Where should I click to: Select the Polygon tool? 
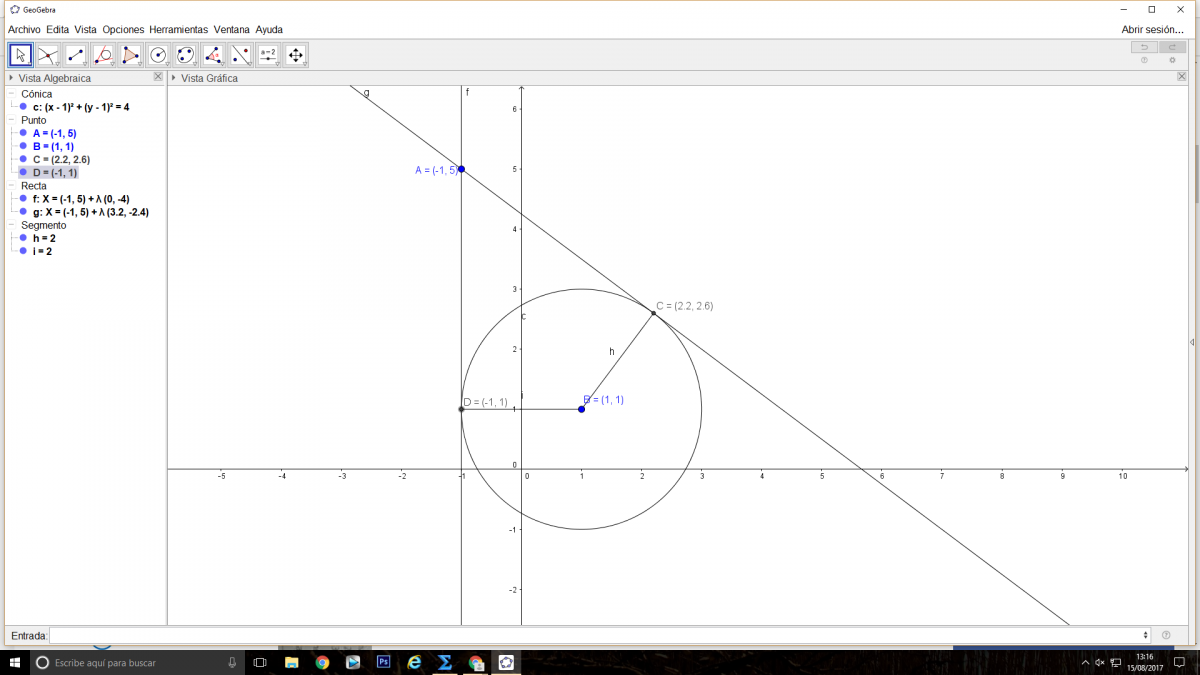[x=131, y=55]
